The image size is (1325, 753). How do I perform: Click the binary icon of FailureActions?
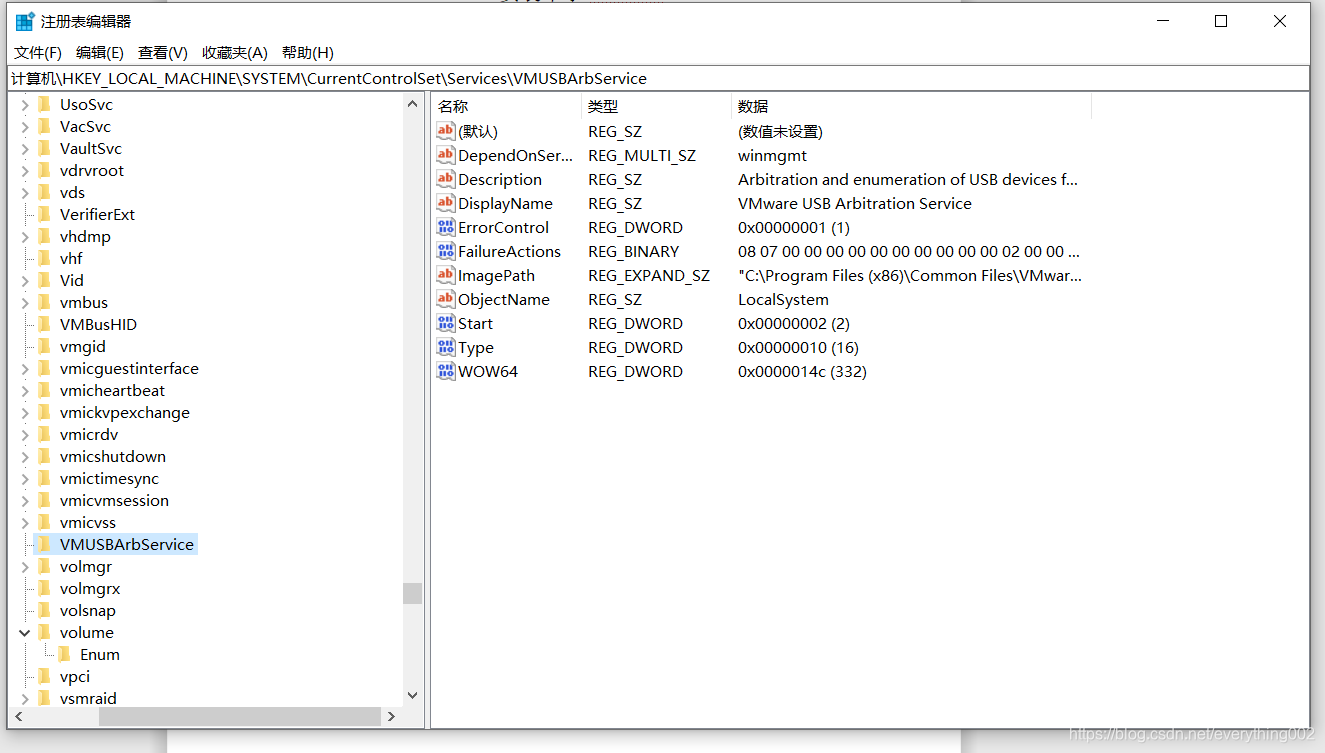(x=446, y=251)
